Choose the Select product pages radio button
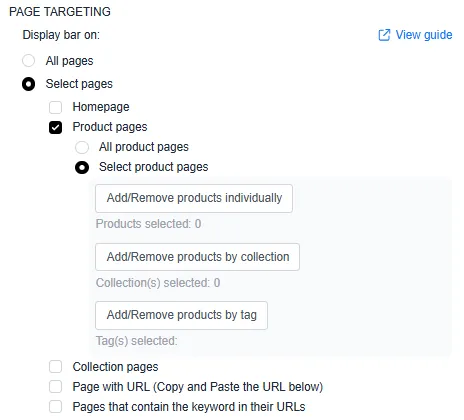The width and height of the screenshot is (464, 420). point(82,167)
